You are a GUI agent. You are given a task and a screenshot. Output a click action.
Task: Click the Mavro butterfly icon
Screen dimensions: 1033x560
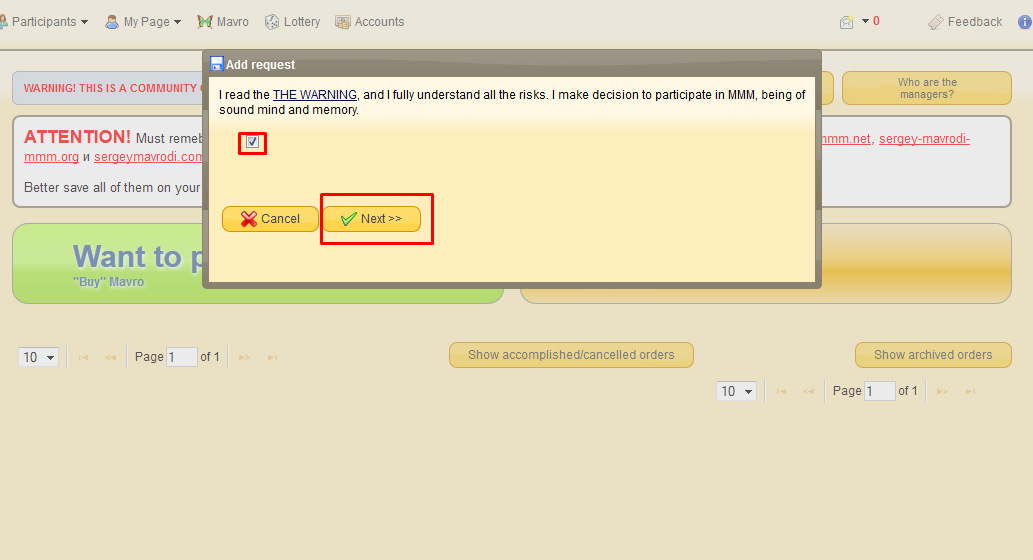click(x=204, y=22)
